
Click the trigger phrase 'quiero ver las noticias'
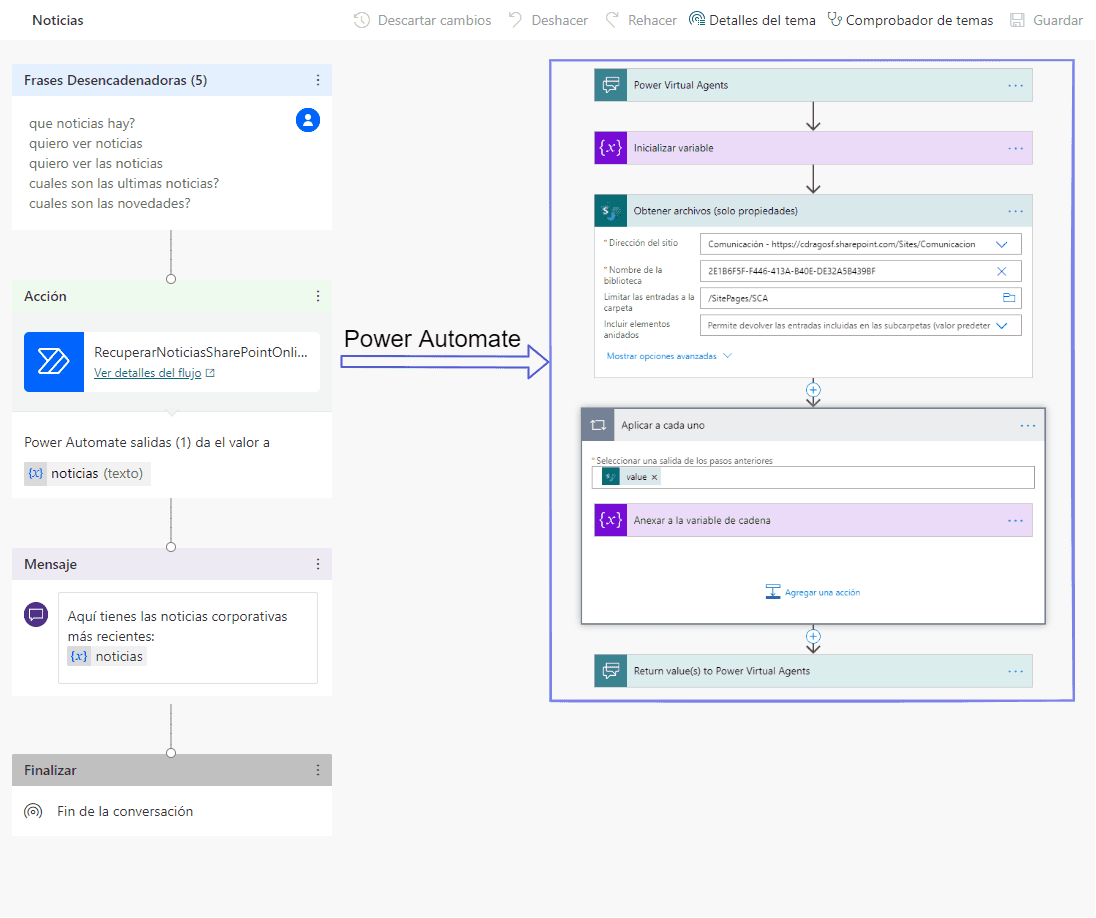click(x=96, y=164)
